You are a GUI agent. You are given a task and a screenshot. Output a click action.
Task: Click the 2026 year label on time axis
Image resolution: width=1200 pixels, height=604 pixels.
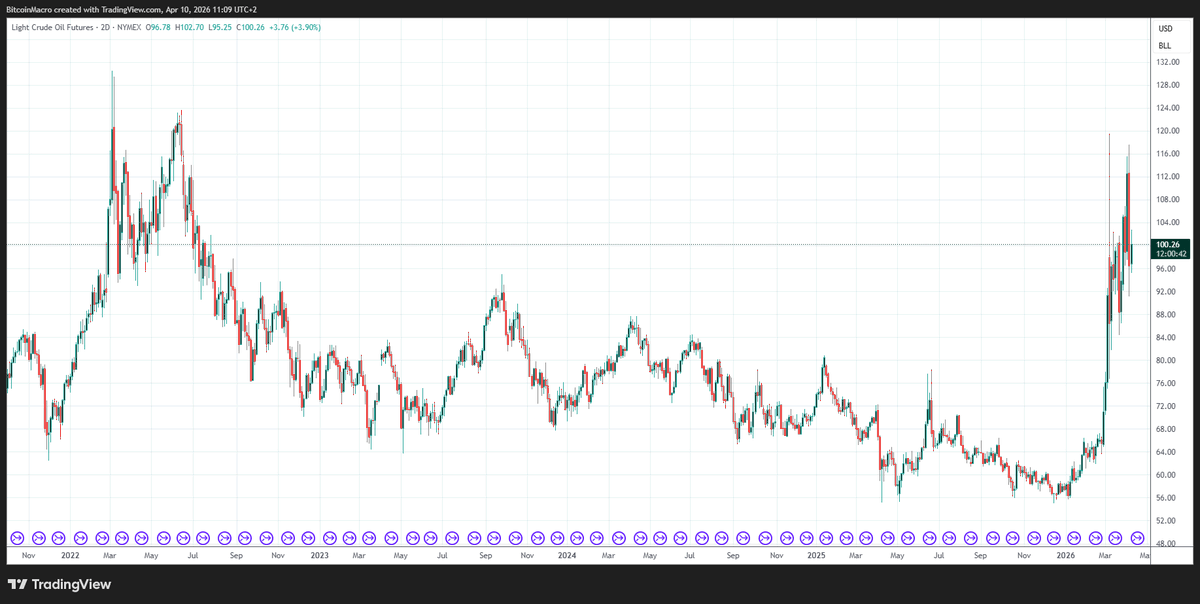[1065, 555]
